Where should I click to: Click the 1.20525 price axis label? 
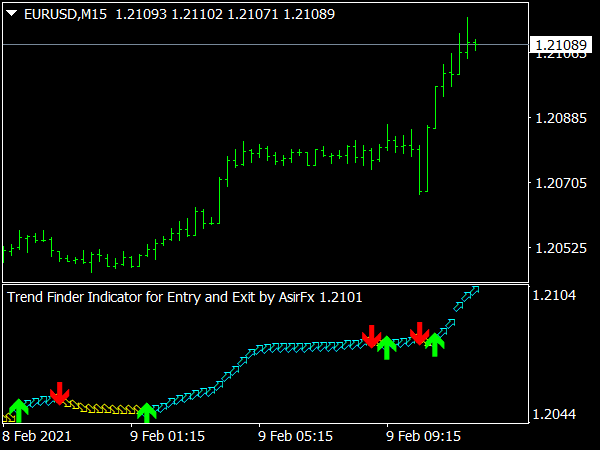[561, 248]
